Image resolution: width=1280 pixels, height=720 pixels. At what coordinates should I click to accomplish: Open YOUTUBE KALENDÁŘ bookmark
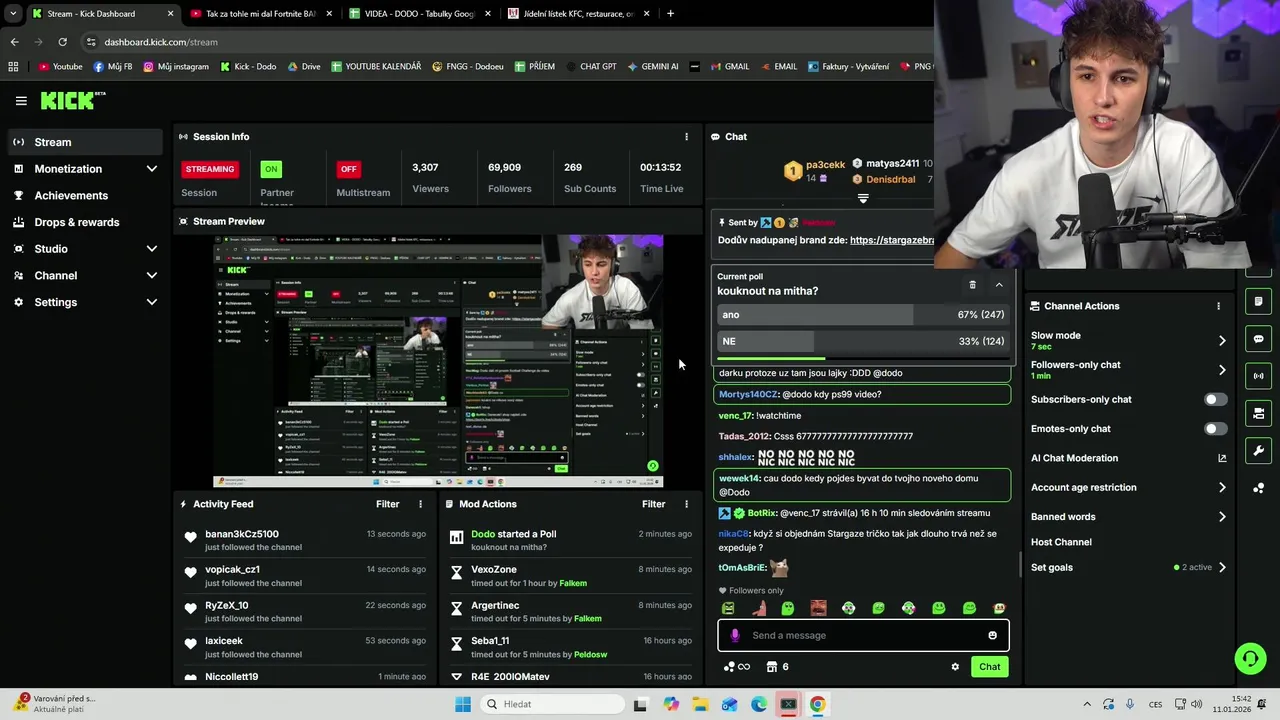coord(376,67)
